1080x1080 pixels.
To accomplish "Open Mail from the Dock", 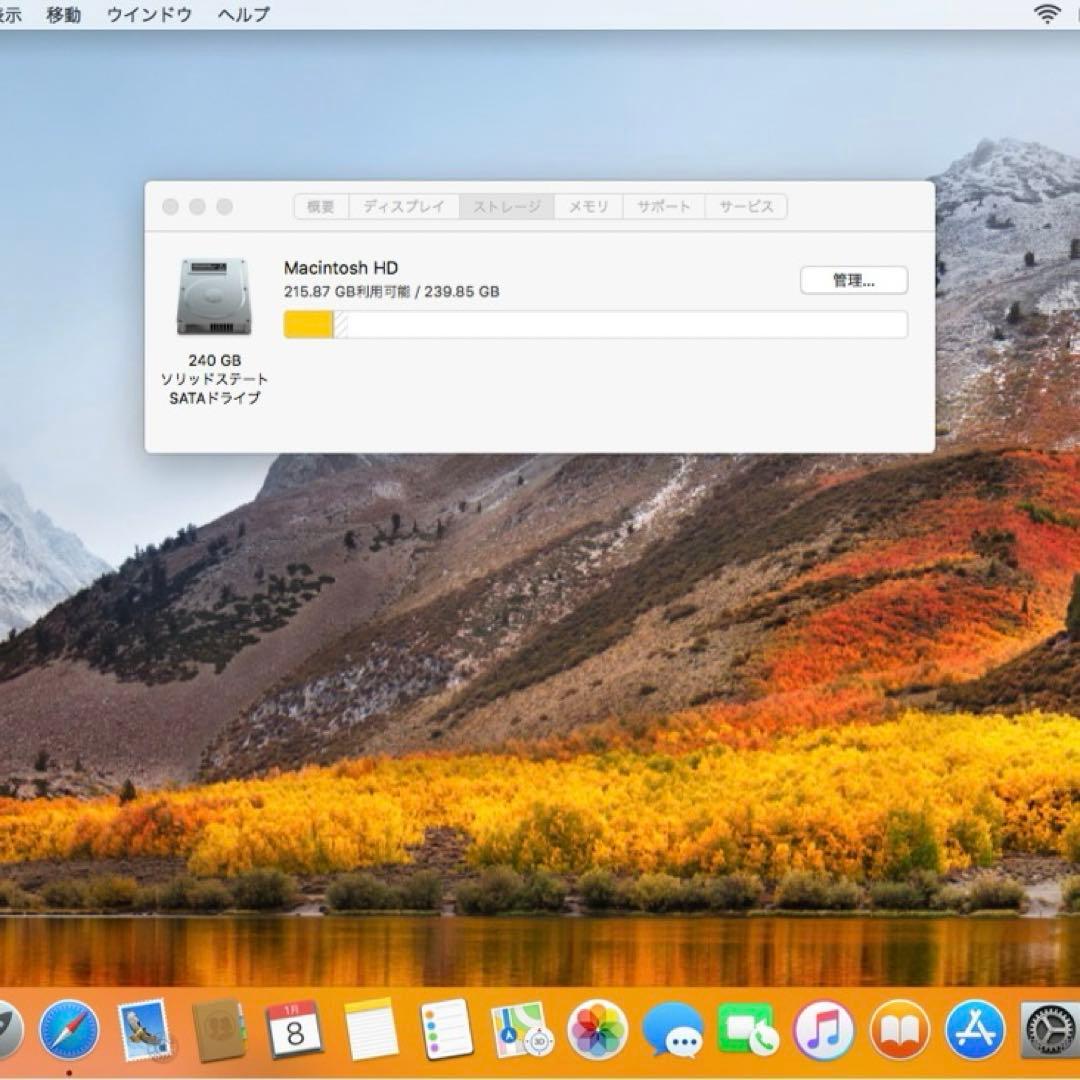I will click(x=145, y=1030).
